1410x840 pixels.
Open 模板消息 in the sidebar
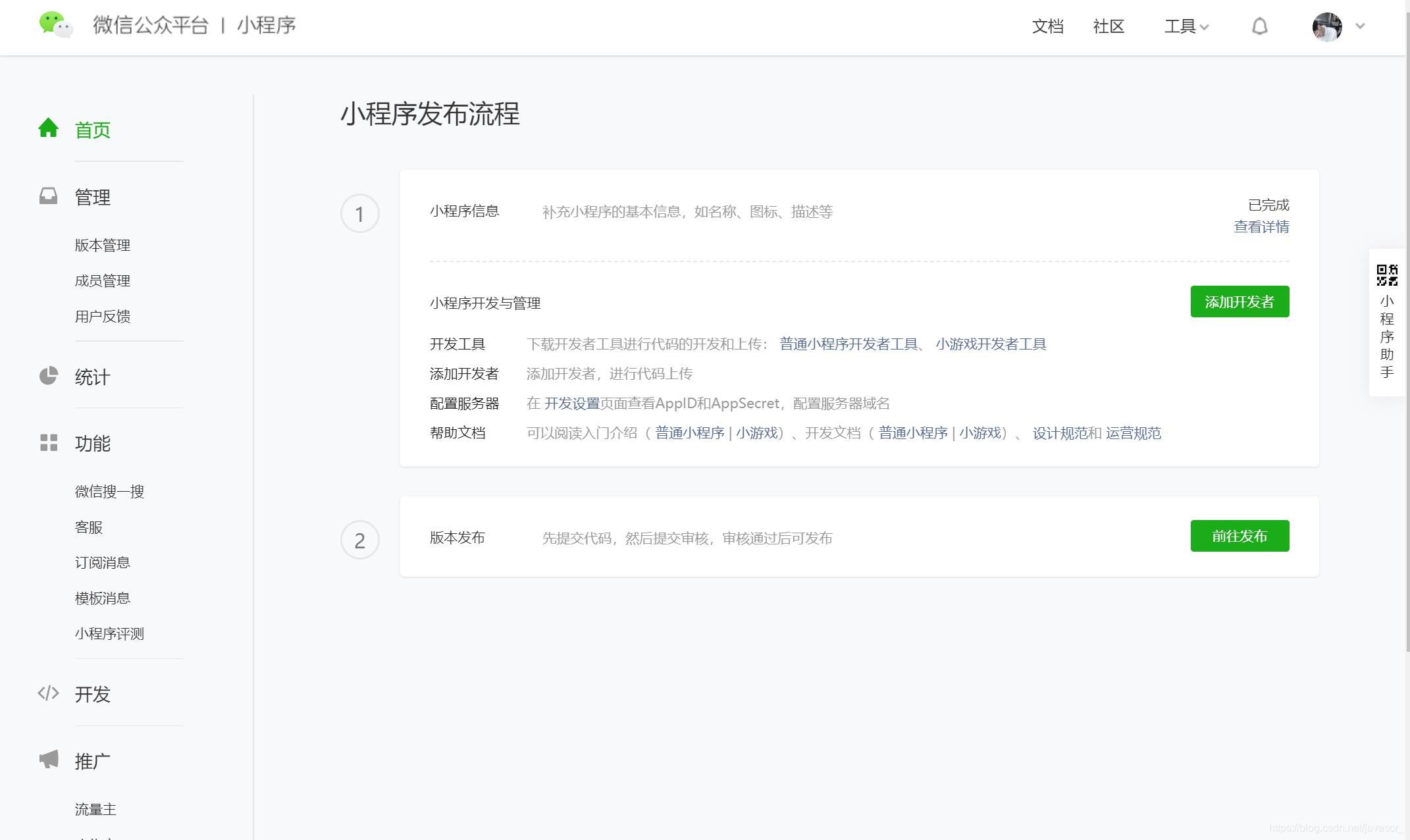click(103, 598)
